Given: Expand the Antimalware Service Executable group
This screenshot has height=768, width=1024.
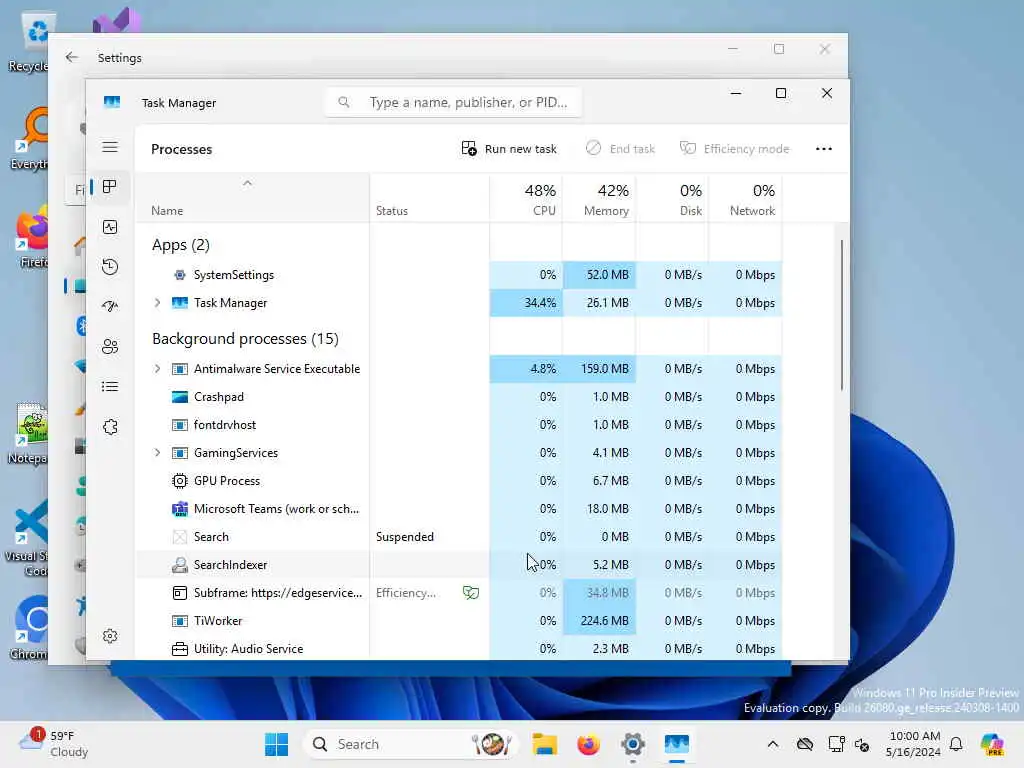Looking at the screenshot, I should tap(157, 369).
